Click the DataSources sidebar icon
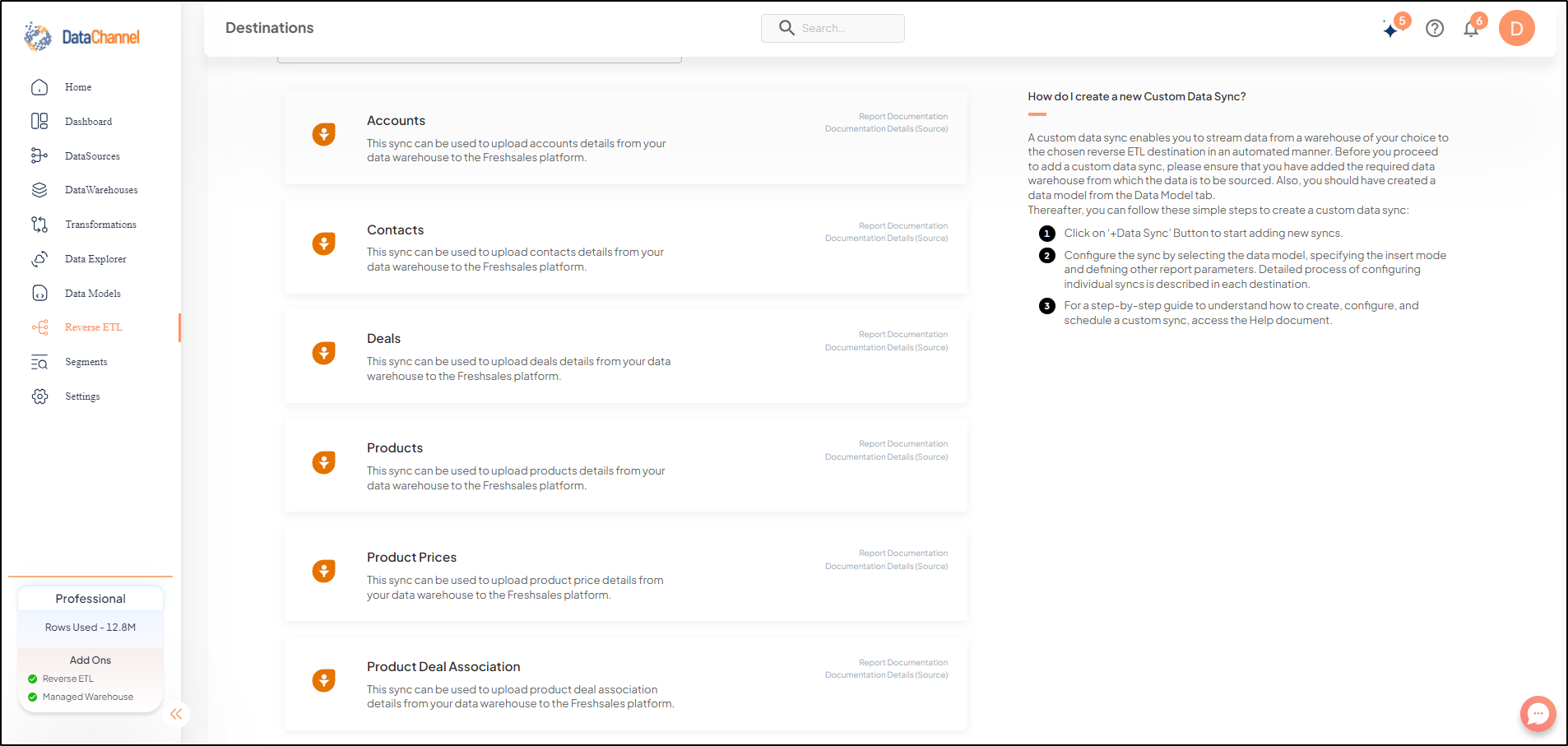Screen dimensions: 1568x746 (x=39, y=156)
